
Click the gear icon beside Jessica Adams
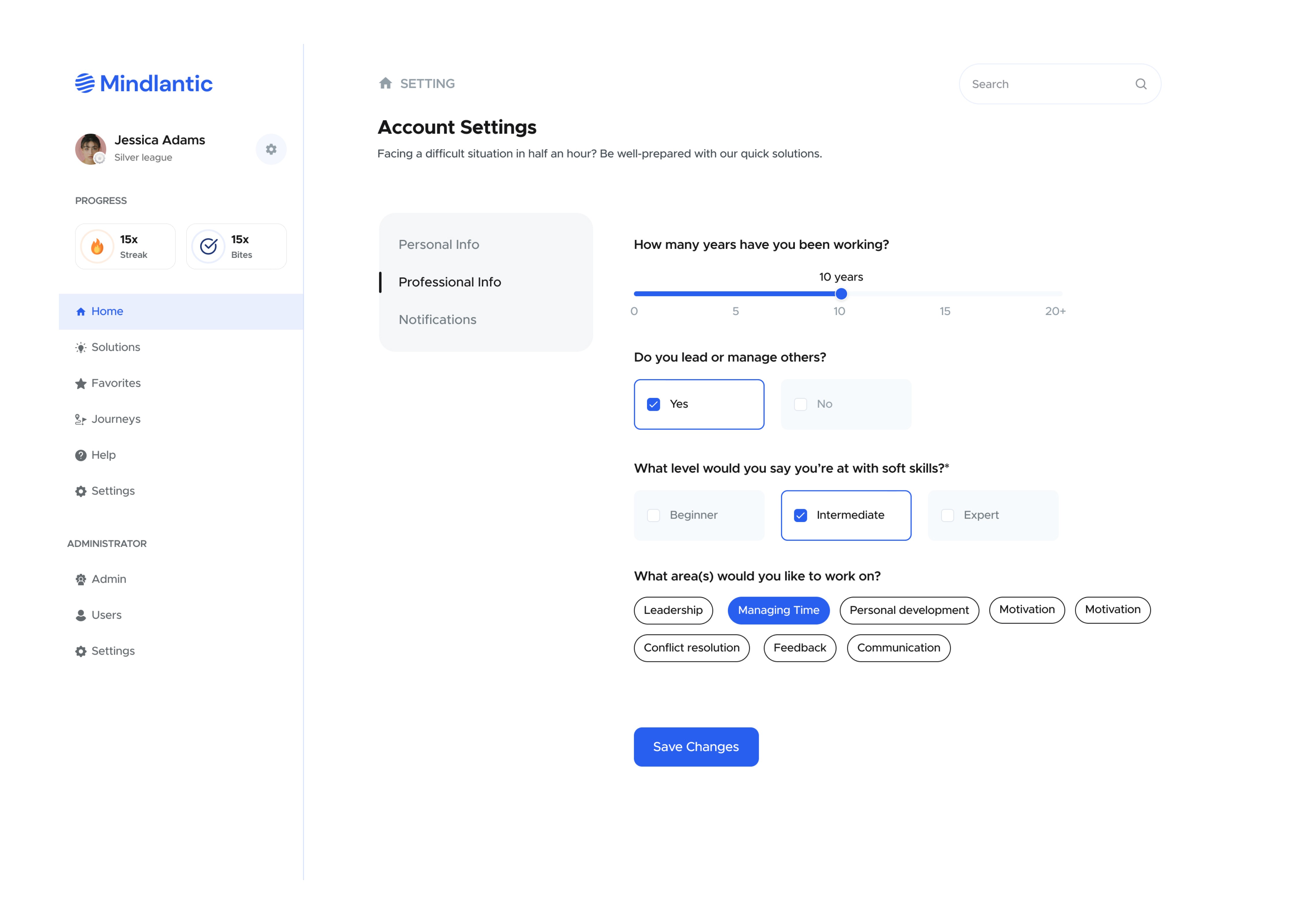[x=271, y=149]
